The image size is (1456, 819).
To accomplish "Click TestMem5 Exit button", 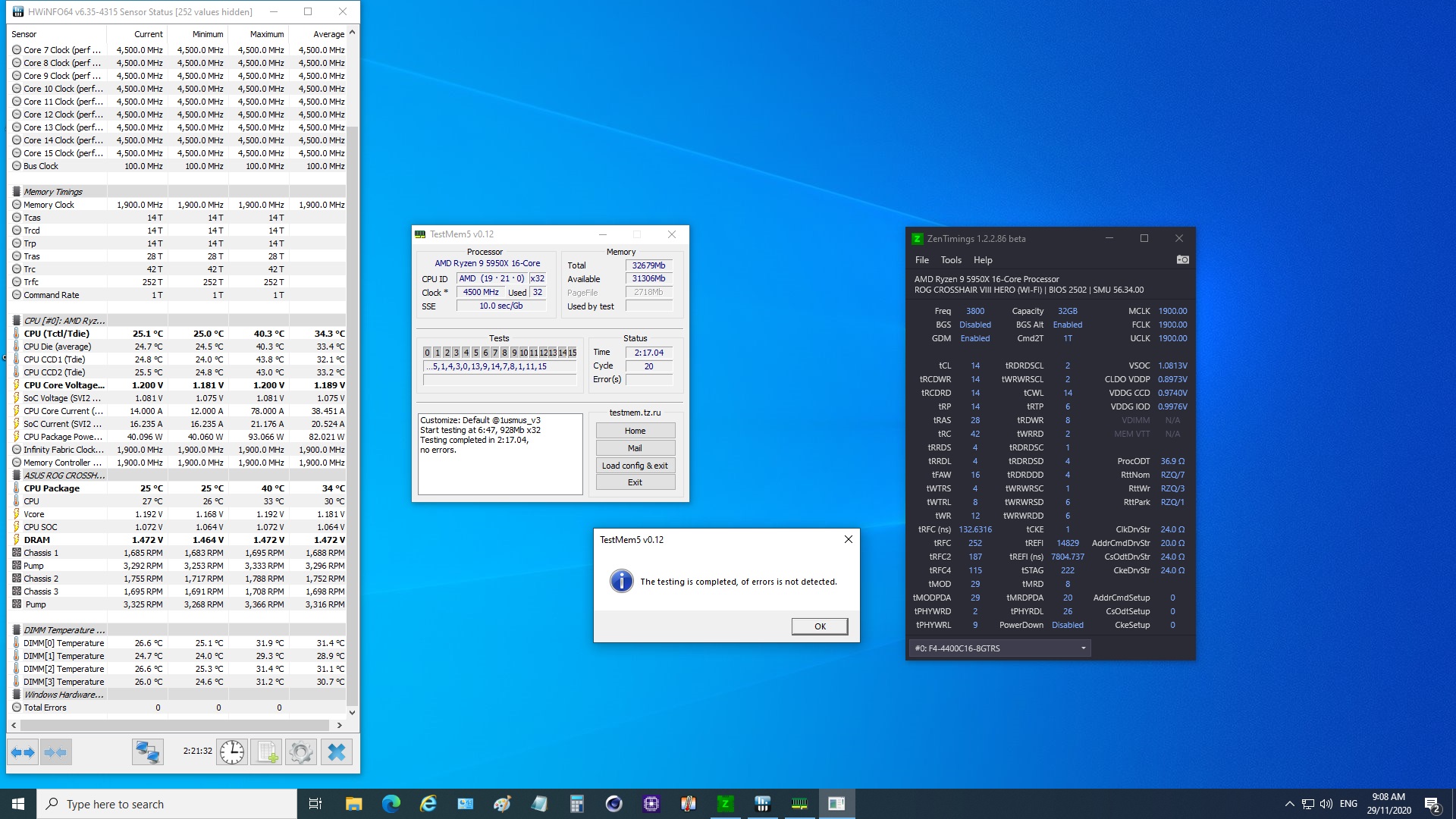I will (x=635, y=482).
